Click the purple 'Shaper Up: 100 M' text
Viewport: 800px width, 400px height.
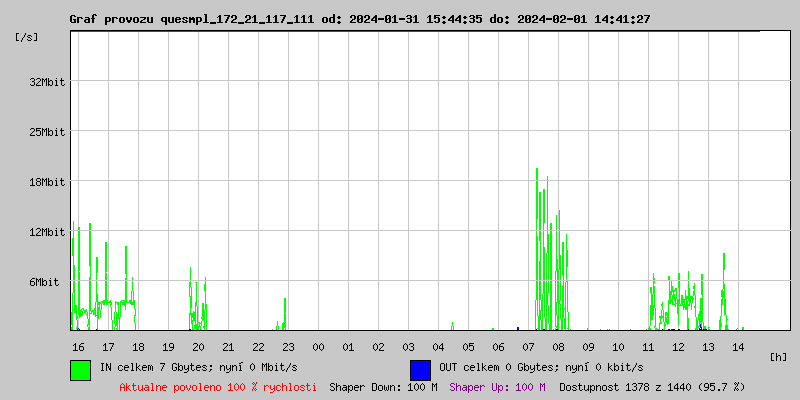click(497, 386)
